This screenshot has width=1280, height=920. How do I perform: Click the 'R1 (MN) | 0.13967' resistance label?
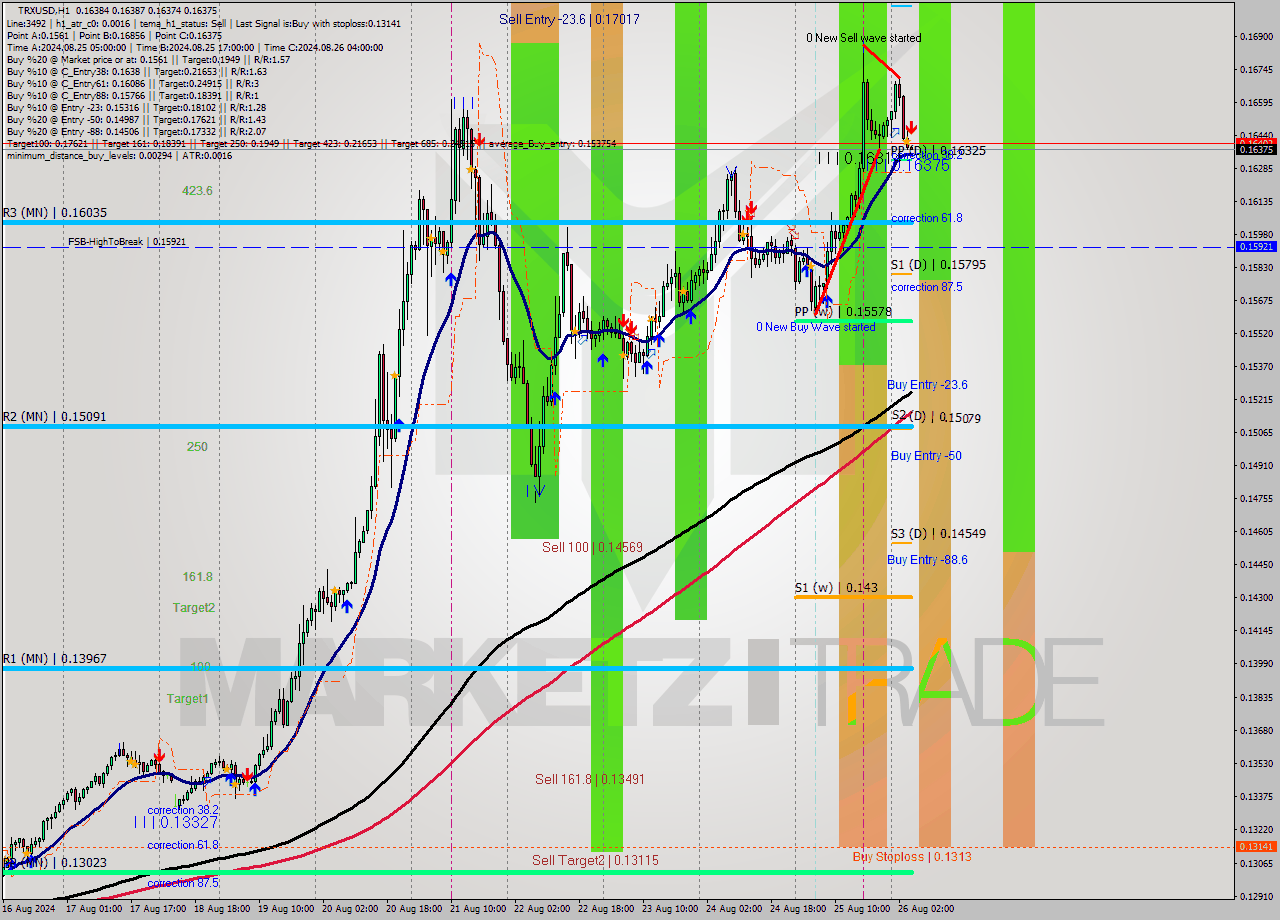click(x=55, y=659)
